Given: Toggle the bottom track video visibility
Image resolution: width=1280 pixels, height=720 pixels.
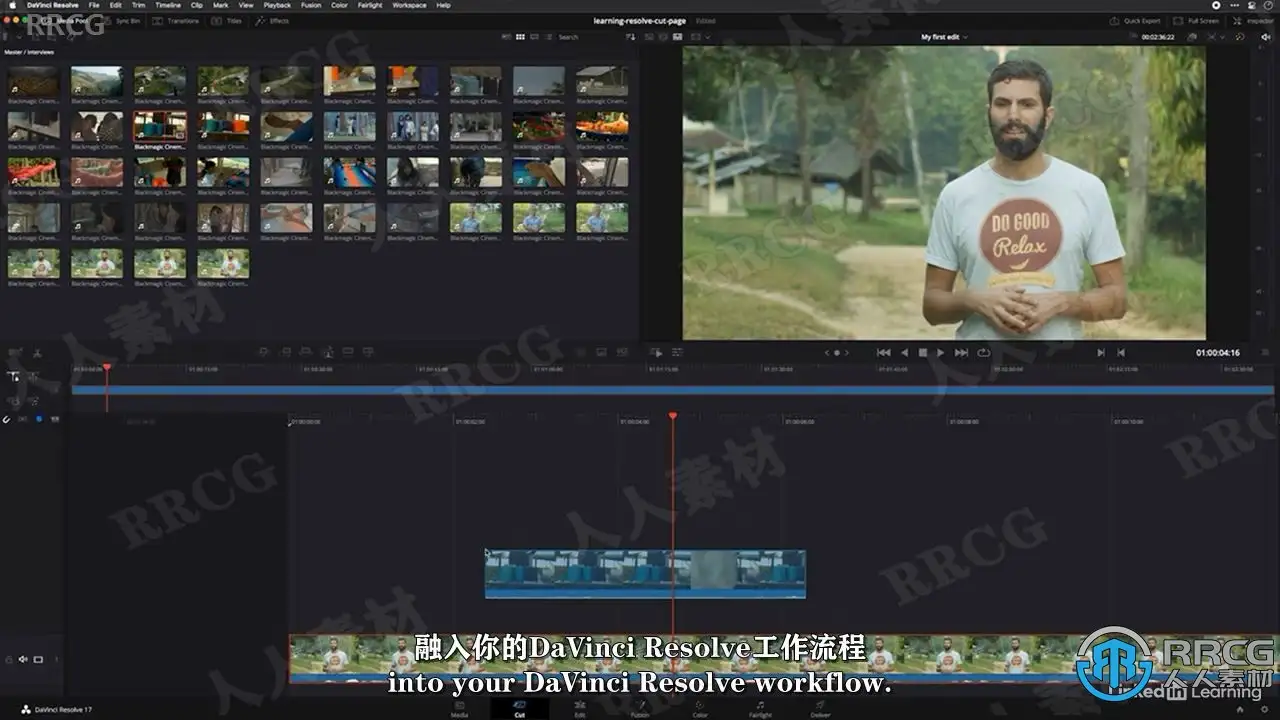Looking at the screenshot, I should point(38,659).
